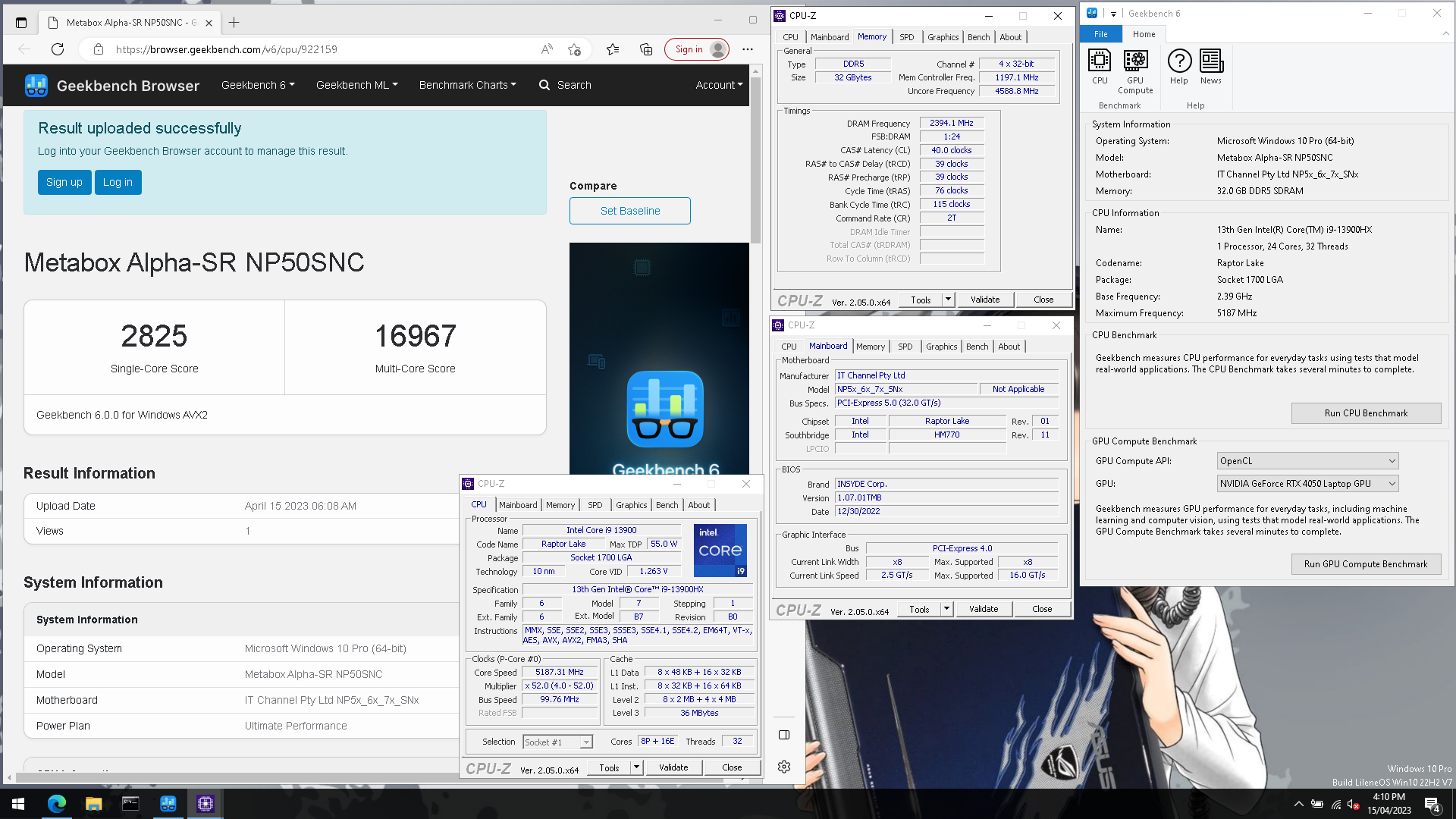Viewport: 1456px width, 819px height.
Task: Open Edge tab actions menu icon
Action: [21, 23]
